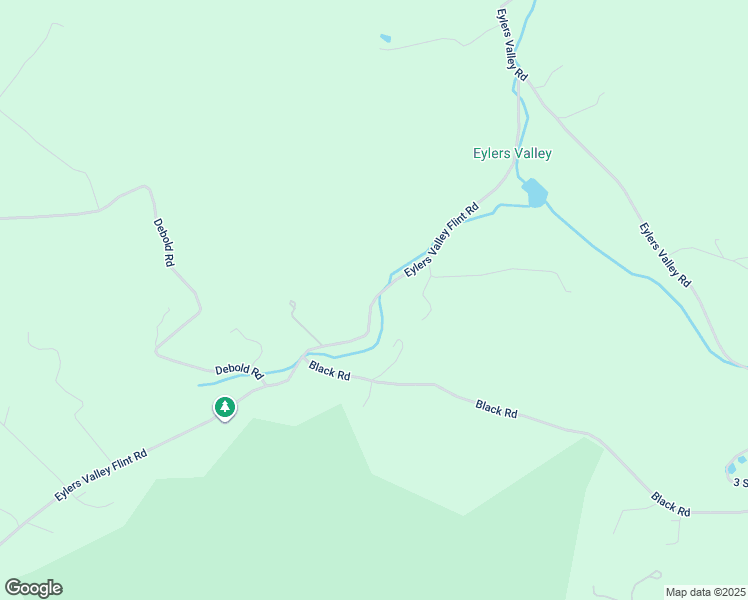Select the blue pond below Eylers Valley

pos(535,193)
